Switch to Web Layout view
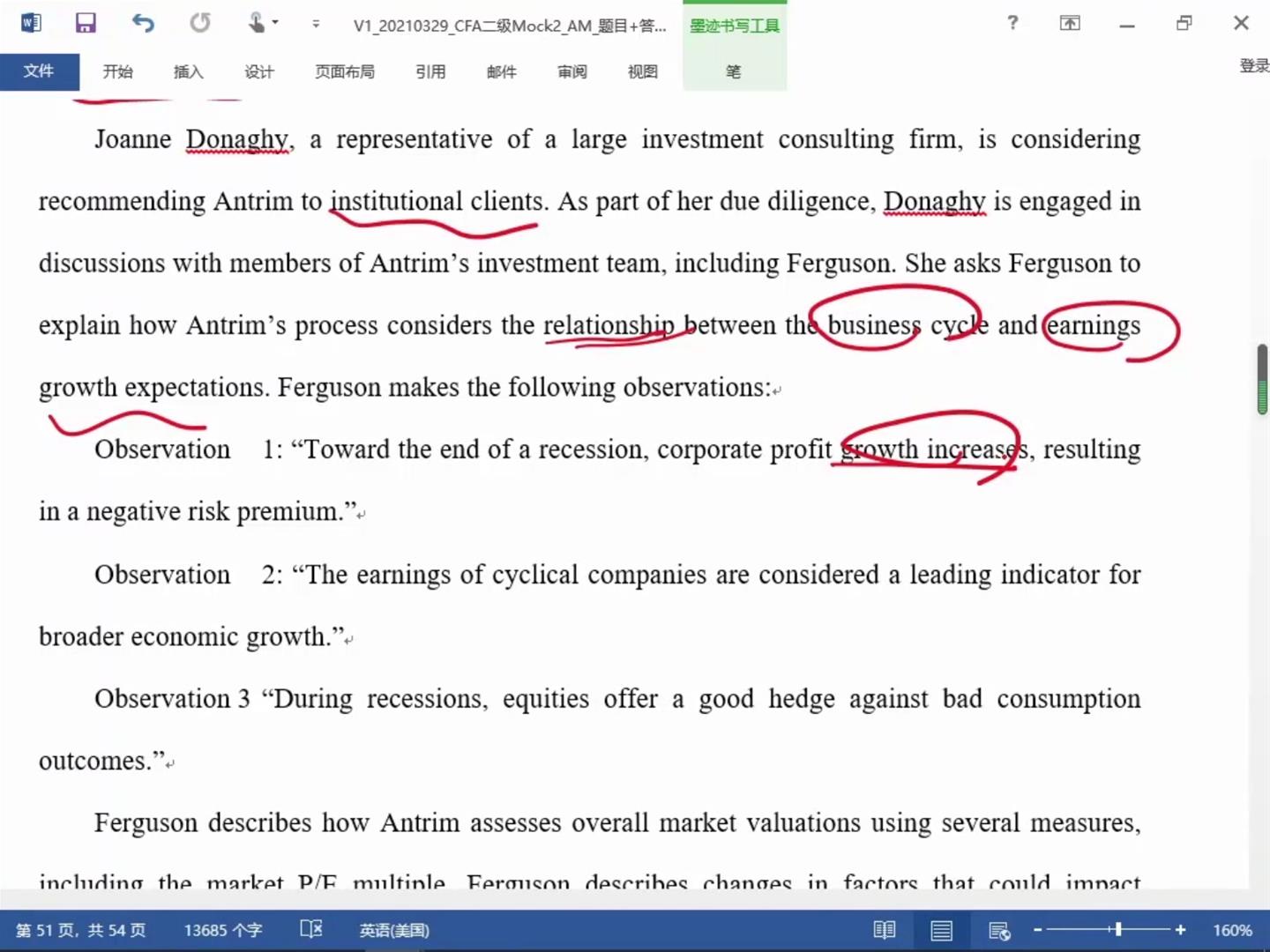The height and width of the screenshot is (952, 1270). click(x=998, y=930)
